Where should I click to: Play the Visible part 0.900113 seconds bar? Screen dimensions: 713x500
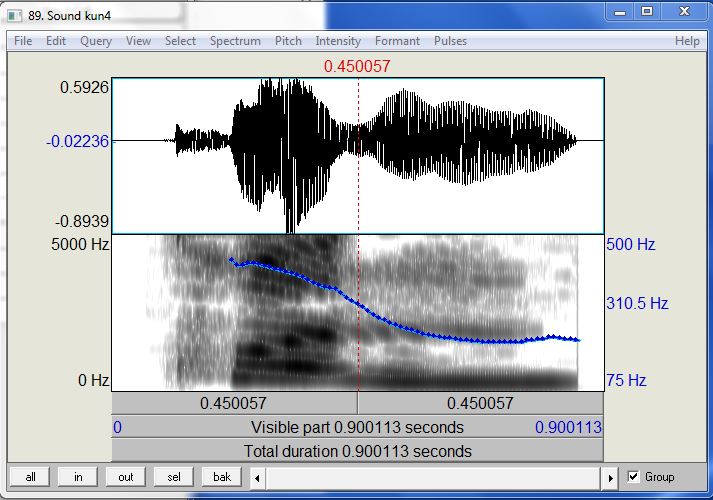tap(357, 427)
